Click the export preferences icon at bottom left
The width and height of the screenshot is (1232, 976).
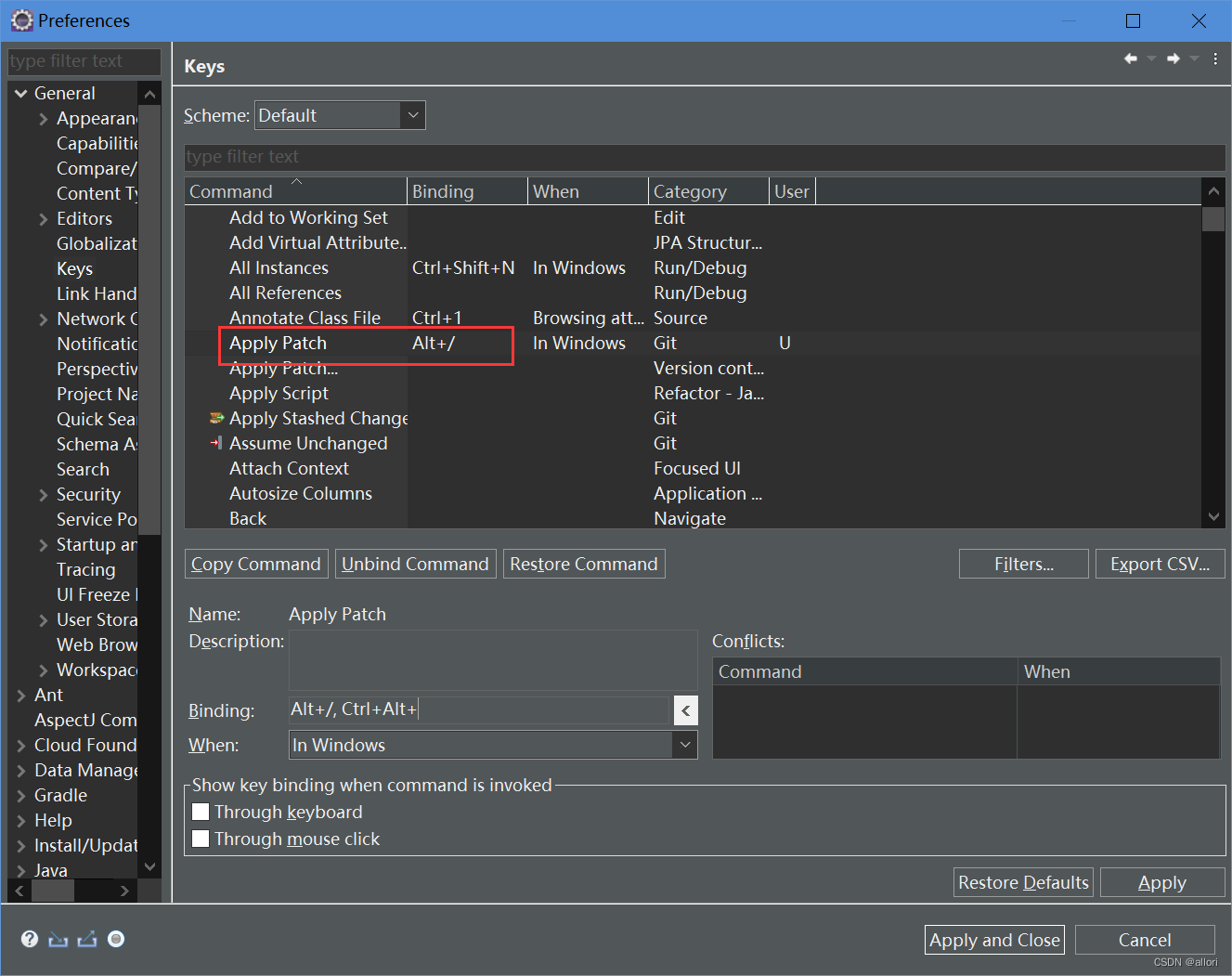[x=86, y=939]
